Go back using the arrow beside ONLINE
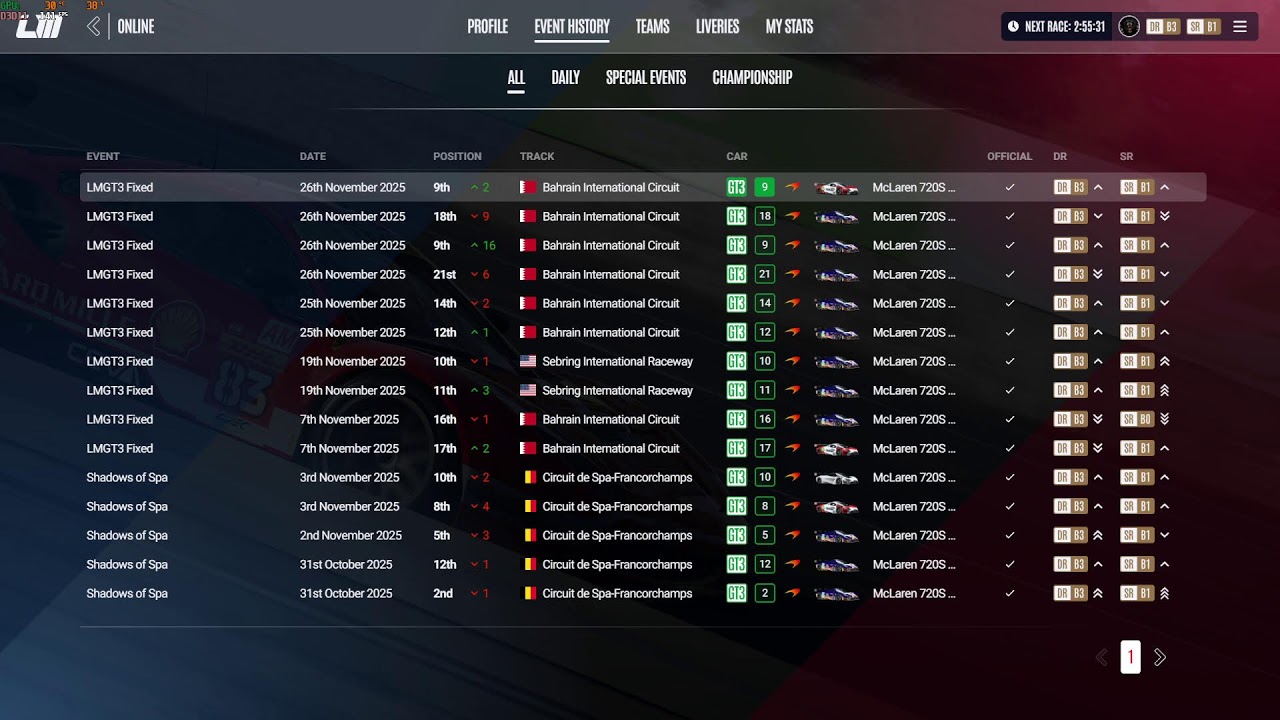 94,27
